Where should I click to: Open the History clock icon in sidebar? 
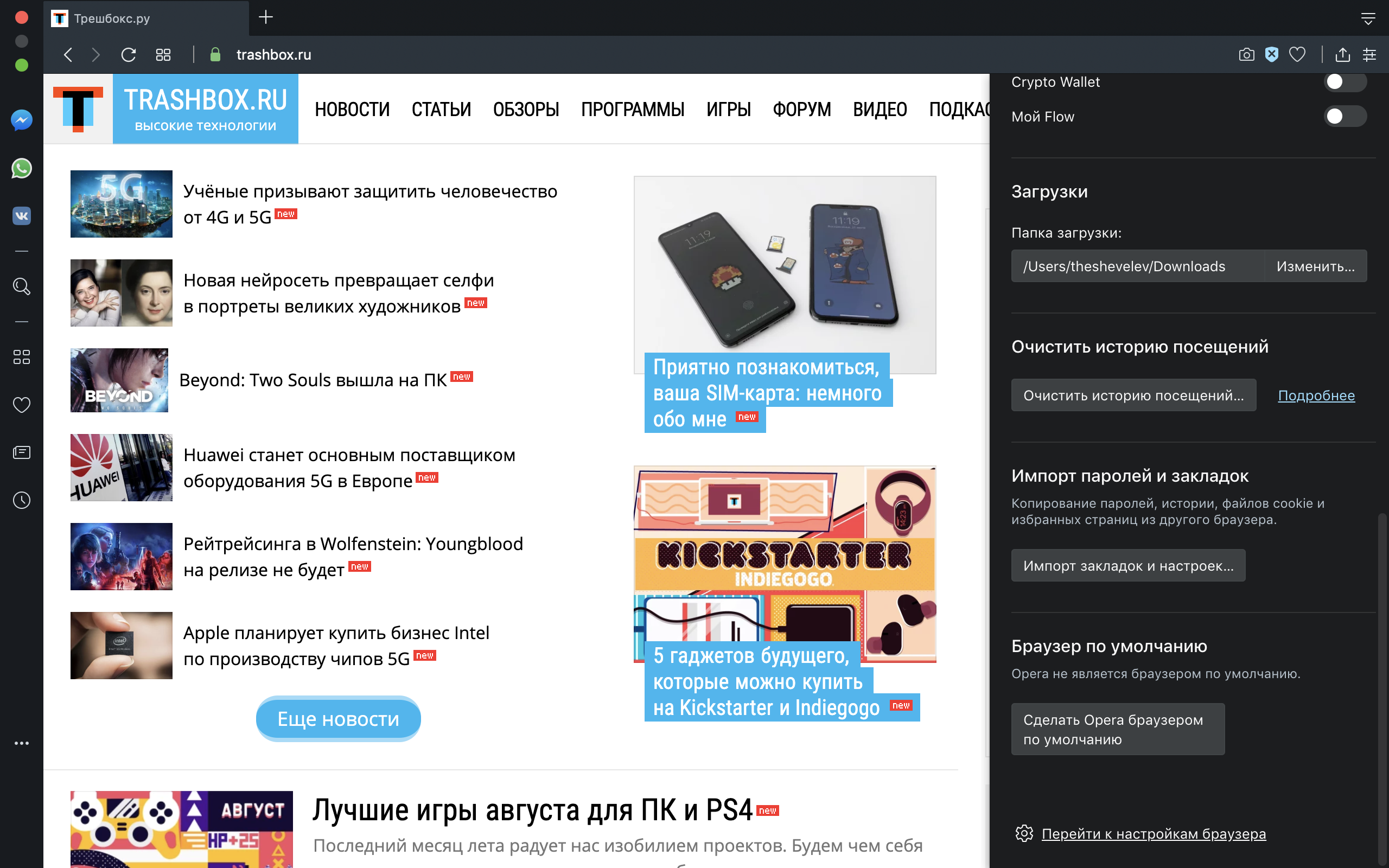click(21, 500)
